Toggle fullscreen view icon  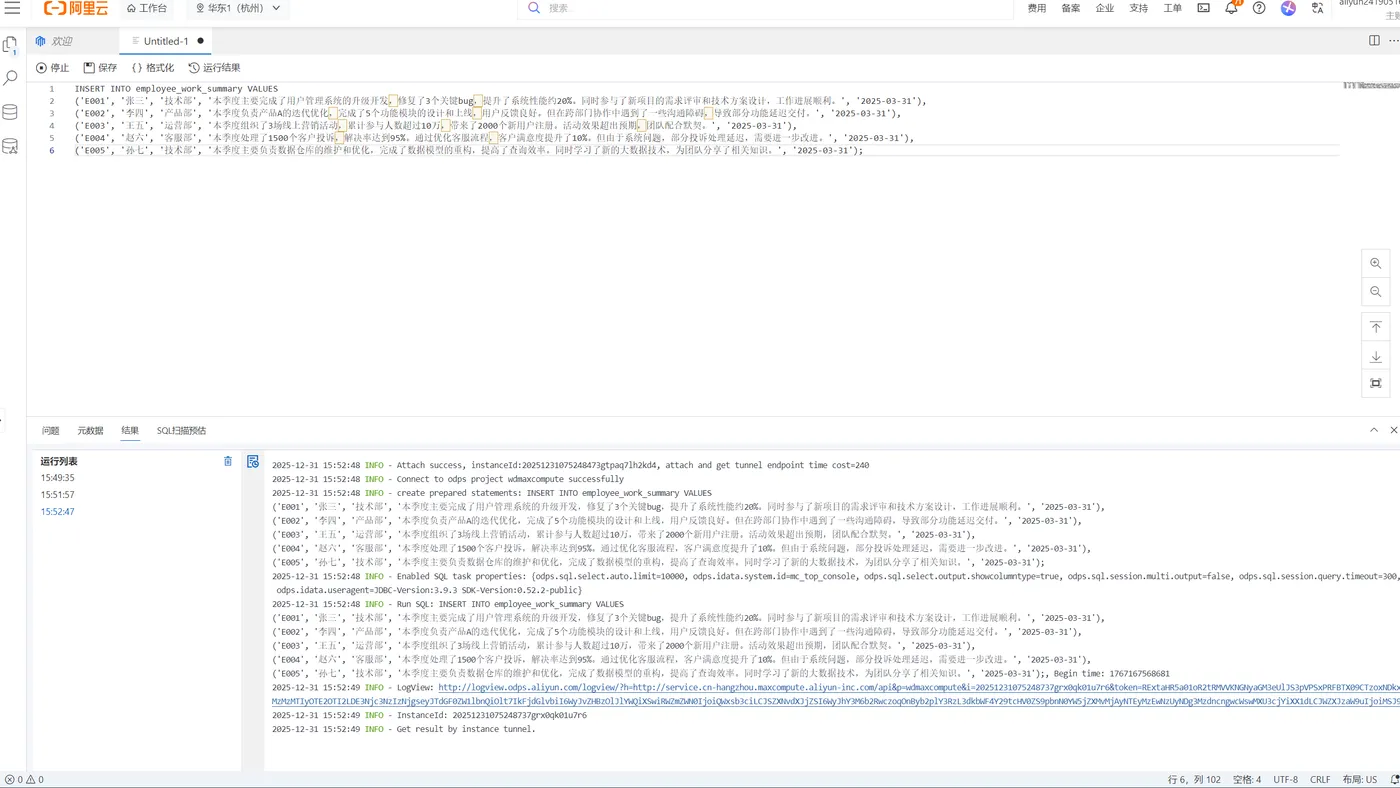click(x=1376, y=383)
